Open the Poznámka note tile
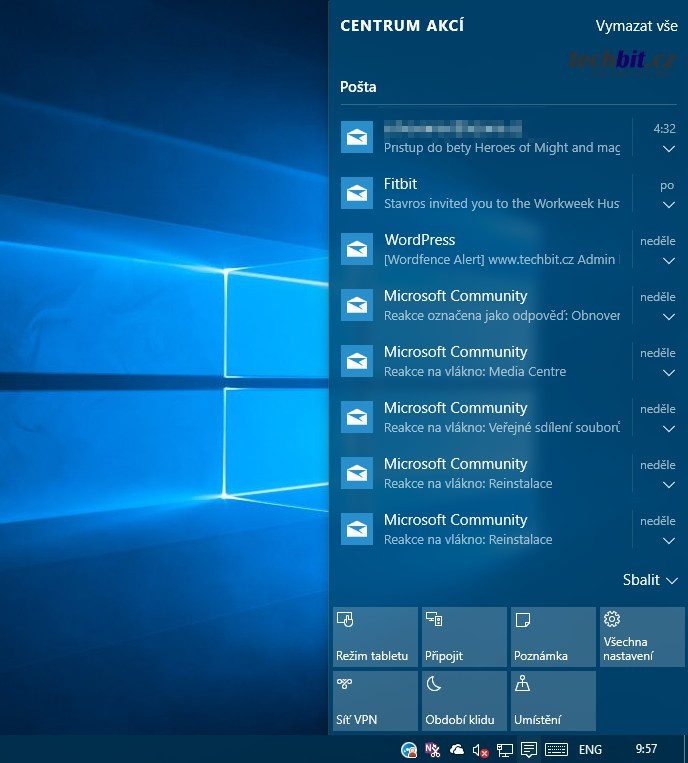Viewport: 688px width, 763px height. coord(552,637)
